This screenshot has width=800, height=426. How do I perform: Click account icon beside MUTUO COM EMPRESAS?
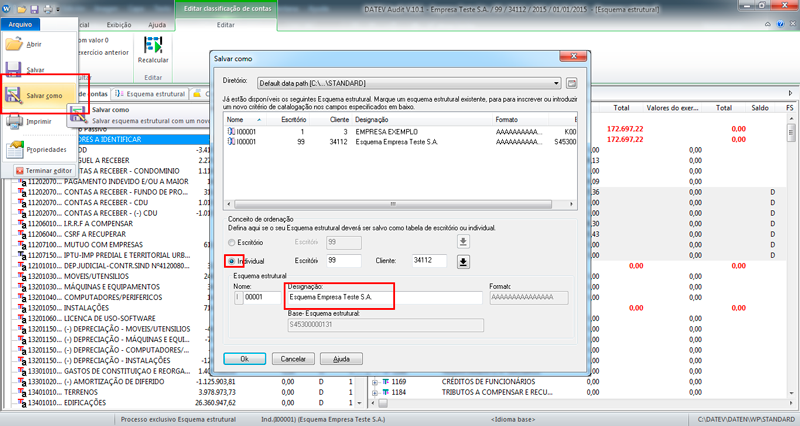pos(22,245)
